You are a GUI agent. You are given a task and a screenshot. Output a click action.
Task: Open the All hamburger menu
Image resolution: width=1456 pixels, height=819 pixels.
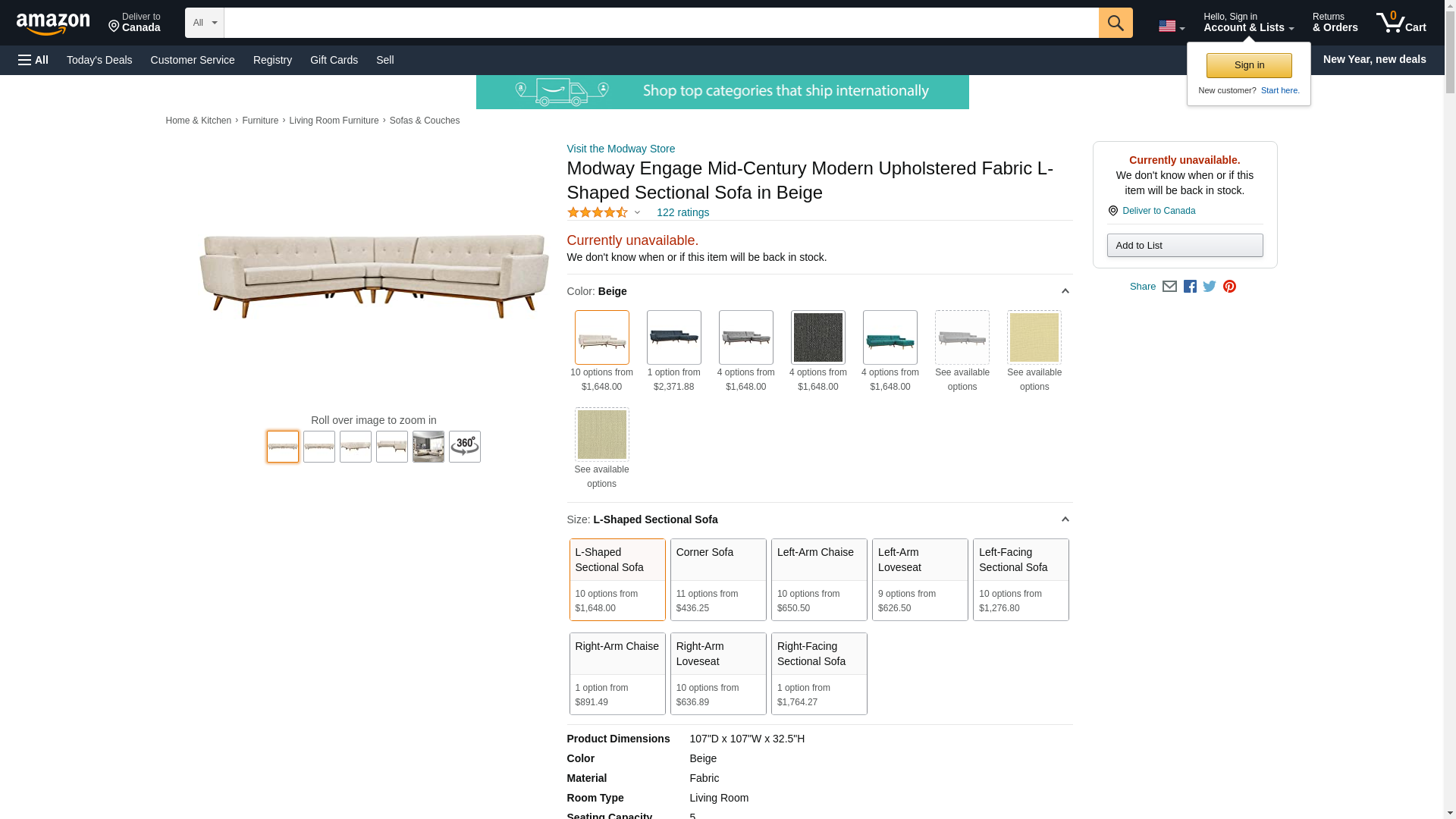coord(33,60)
